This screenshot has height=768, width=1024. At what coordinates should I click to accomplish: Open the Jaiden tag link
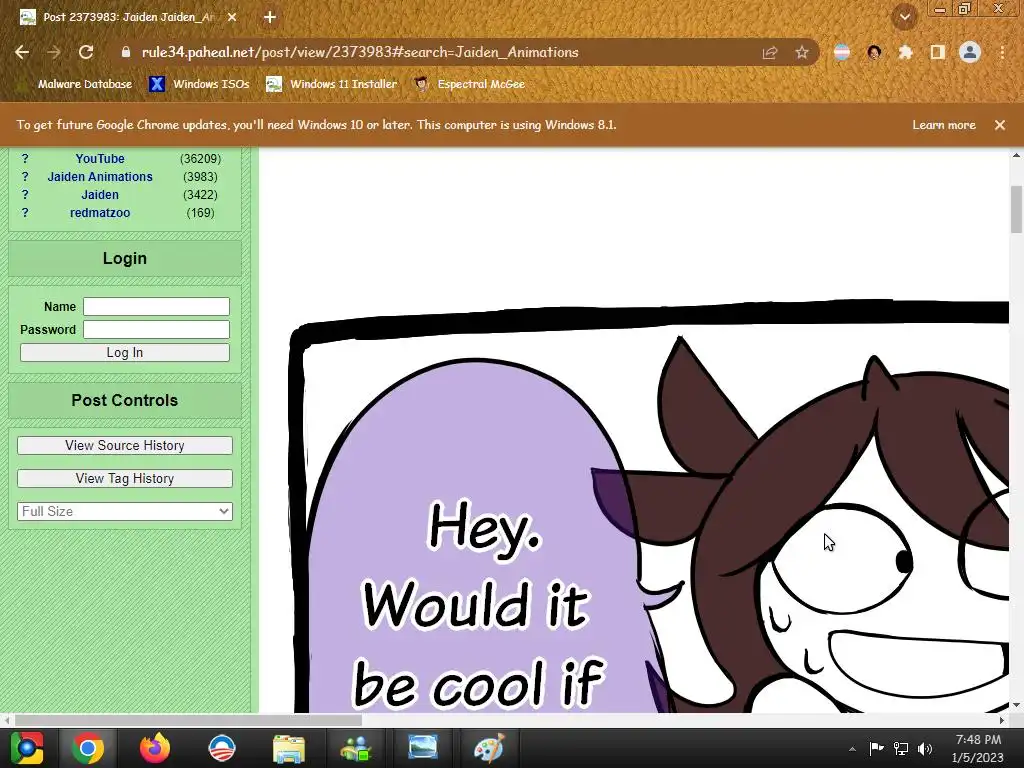pyautogui.click(x=100, y=195)
